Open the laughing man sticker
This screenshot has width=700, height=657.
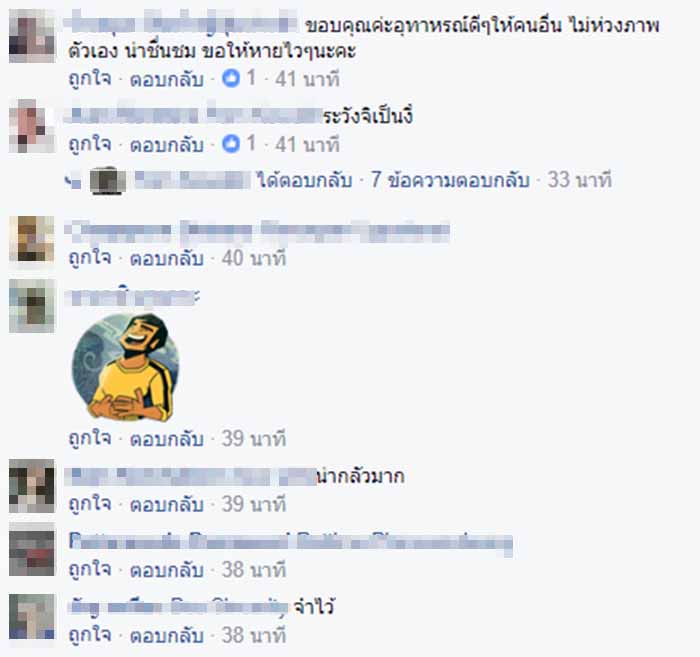pos(125,367)
